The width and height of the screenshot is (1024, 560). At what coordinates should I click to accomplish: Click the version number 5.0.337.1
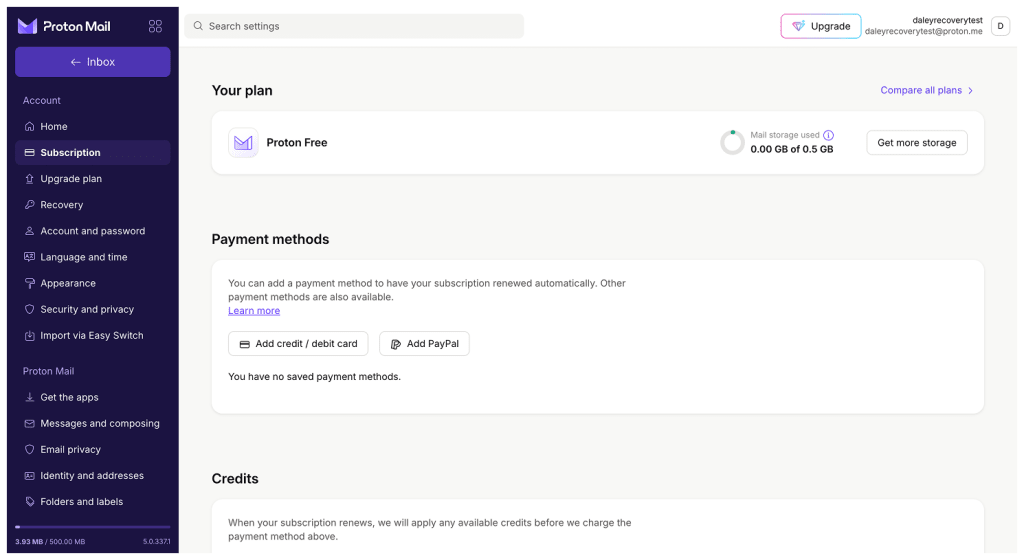(x=157, y=542)
